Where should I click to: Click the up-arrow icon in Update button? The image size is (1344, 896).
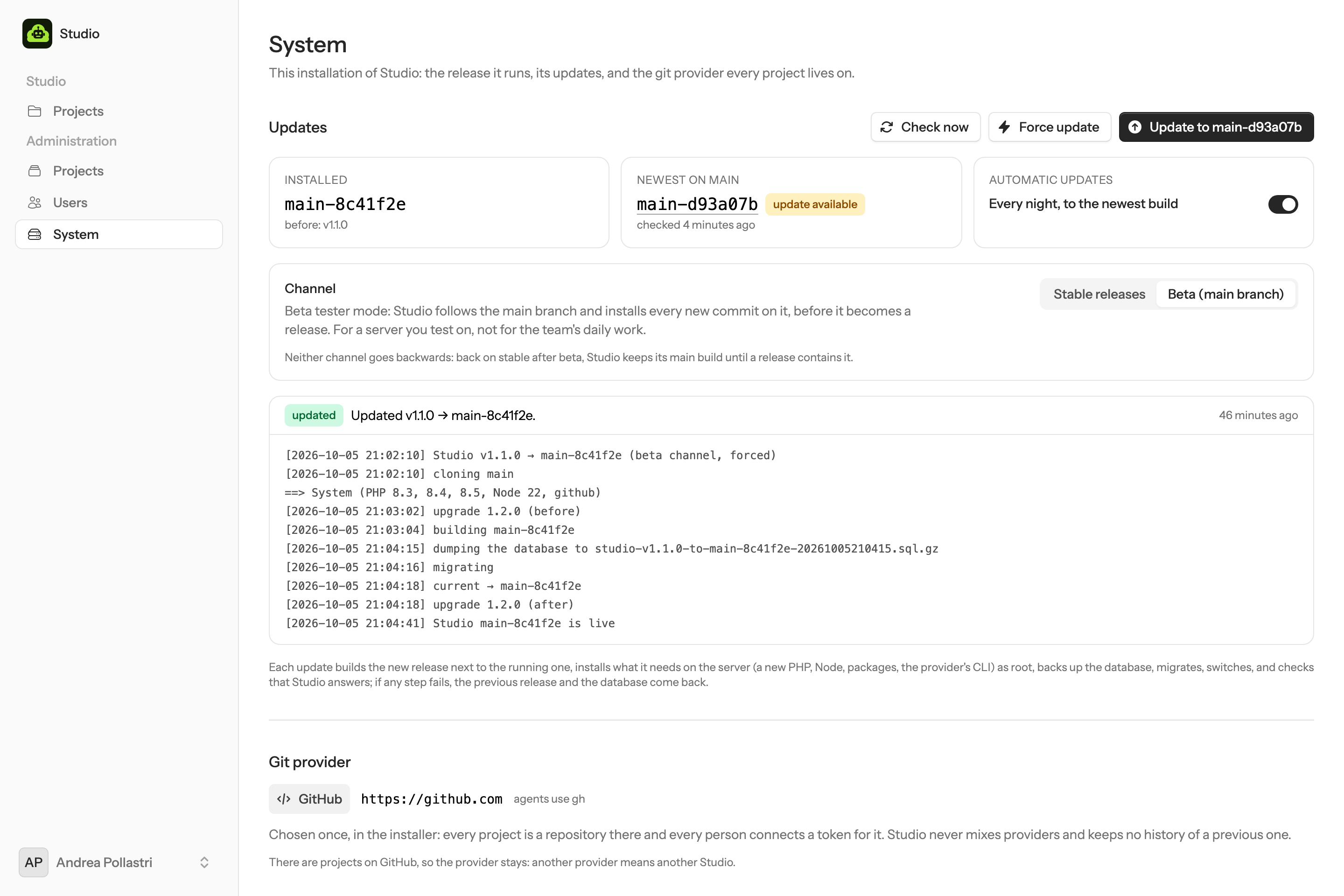click(1135, 127)
